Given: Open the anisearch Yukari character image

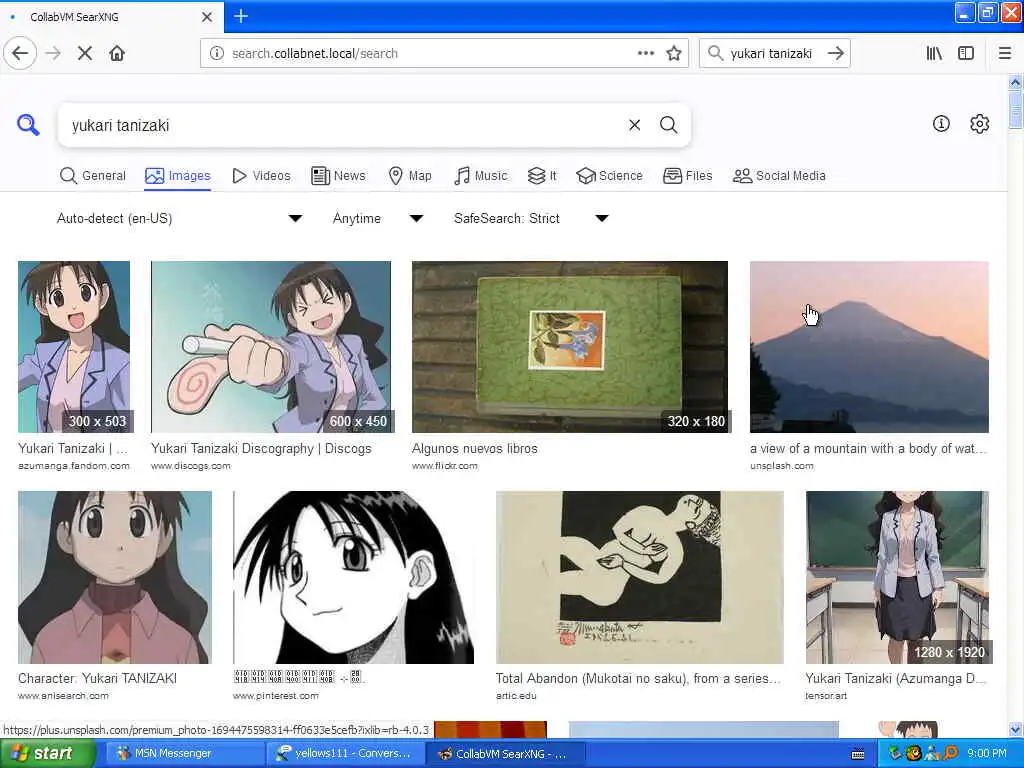Looking at the screenshot, I should (115, 577).
